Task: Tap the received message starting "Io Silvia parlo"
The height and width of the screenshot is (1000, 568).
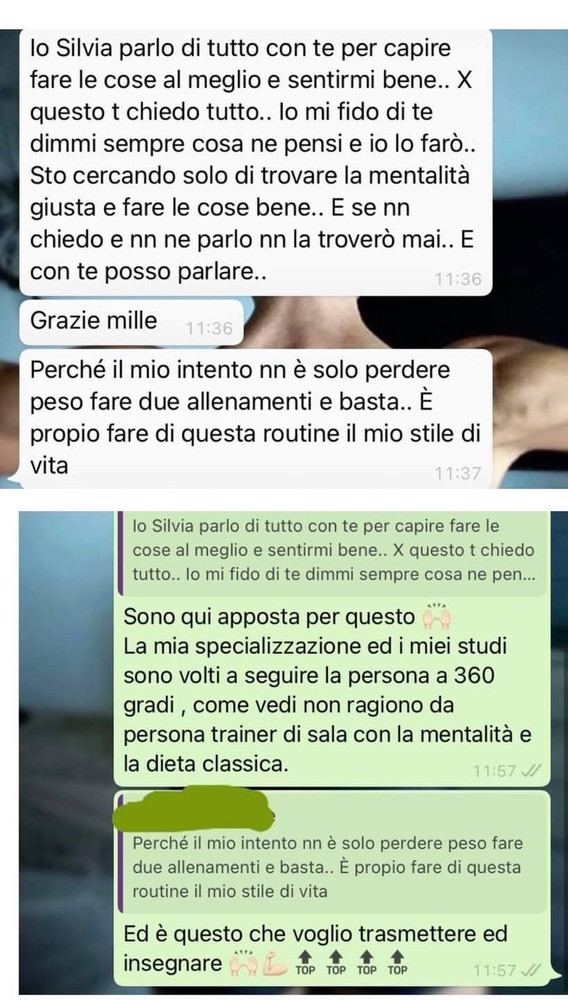Action: pyautogui.click(x=256, y=162)
